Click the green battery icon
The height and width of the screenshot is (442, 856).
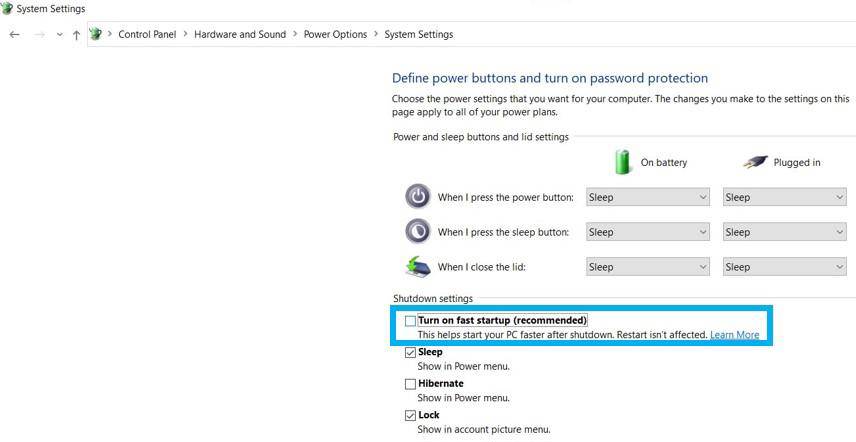click(x=623, y=162)
